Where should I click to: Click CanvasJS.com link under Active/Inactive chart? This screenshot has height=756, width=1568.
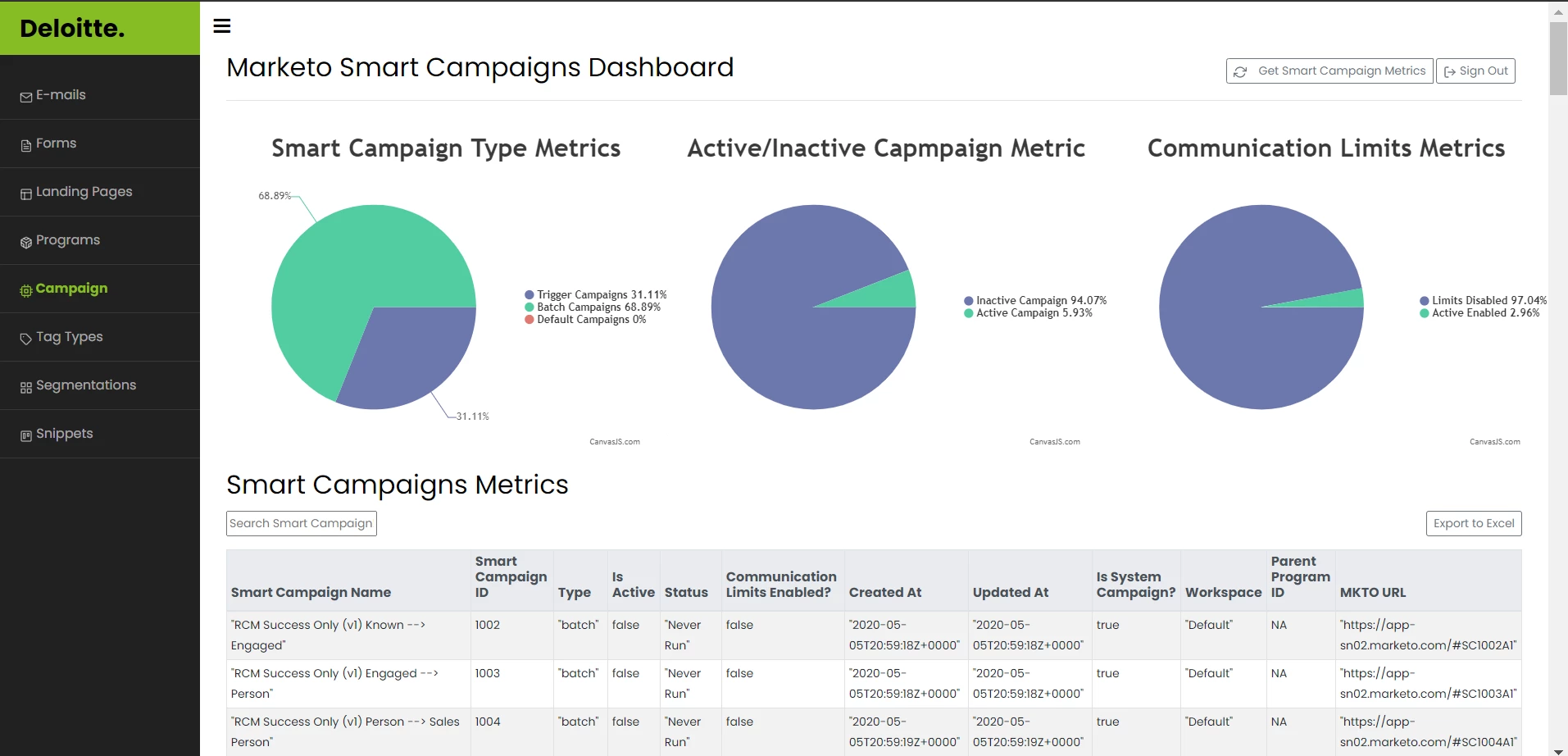point(1055,442)
